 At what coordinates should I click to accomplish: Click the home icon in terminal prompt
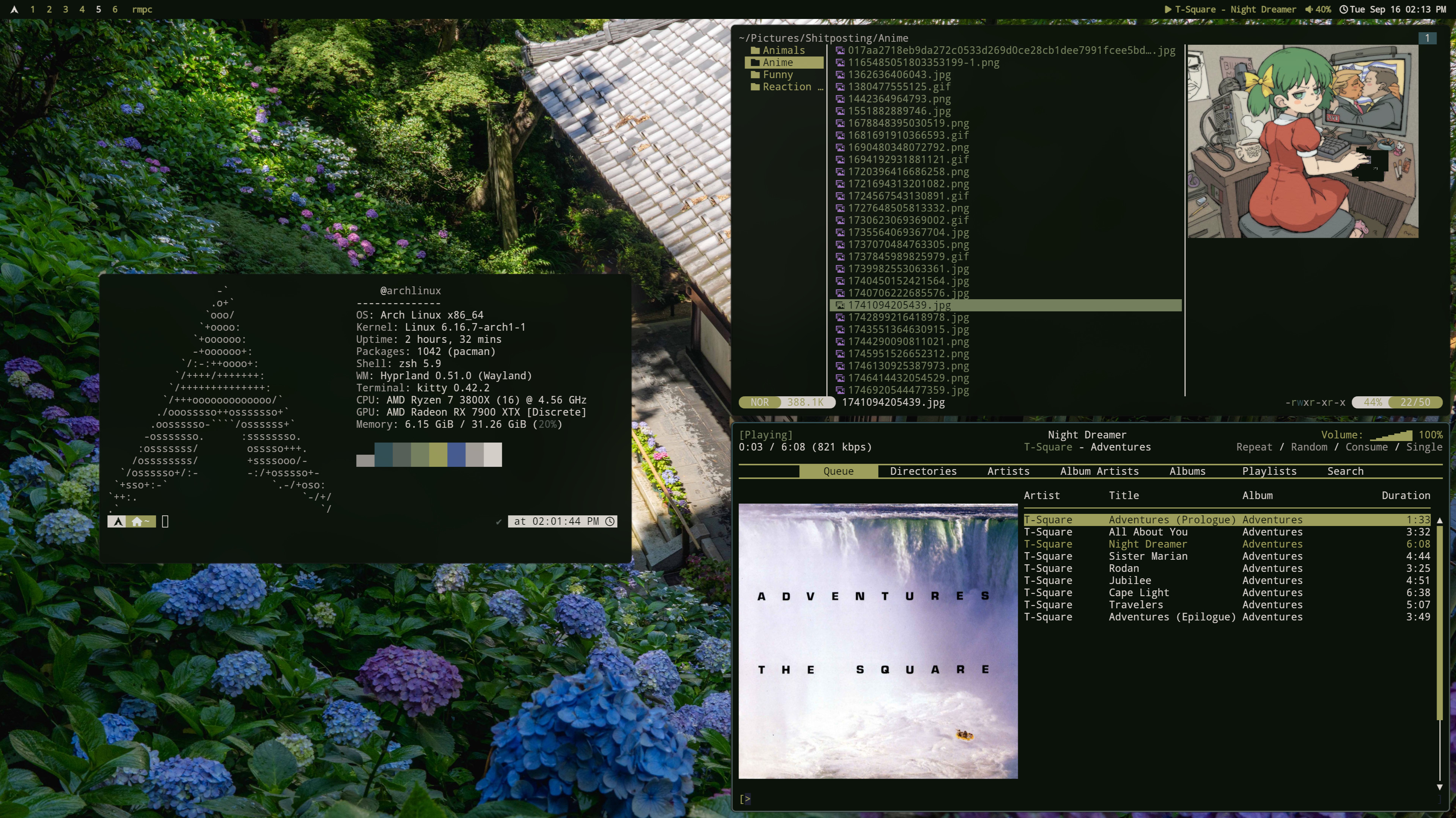point(137,521)
